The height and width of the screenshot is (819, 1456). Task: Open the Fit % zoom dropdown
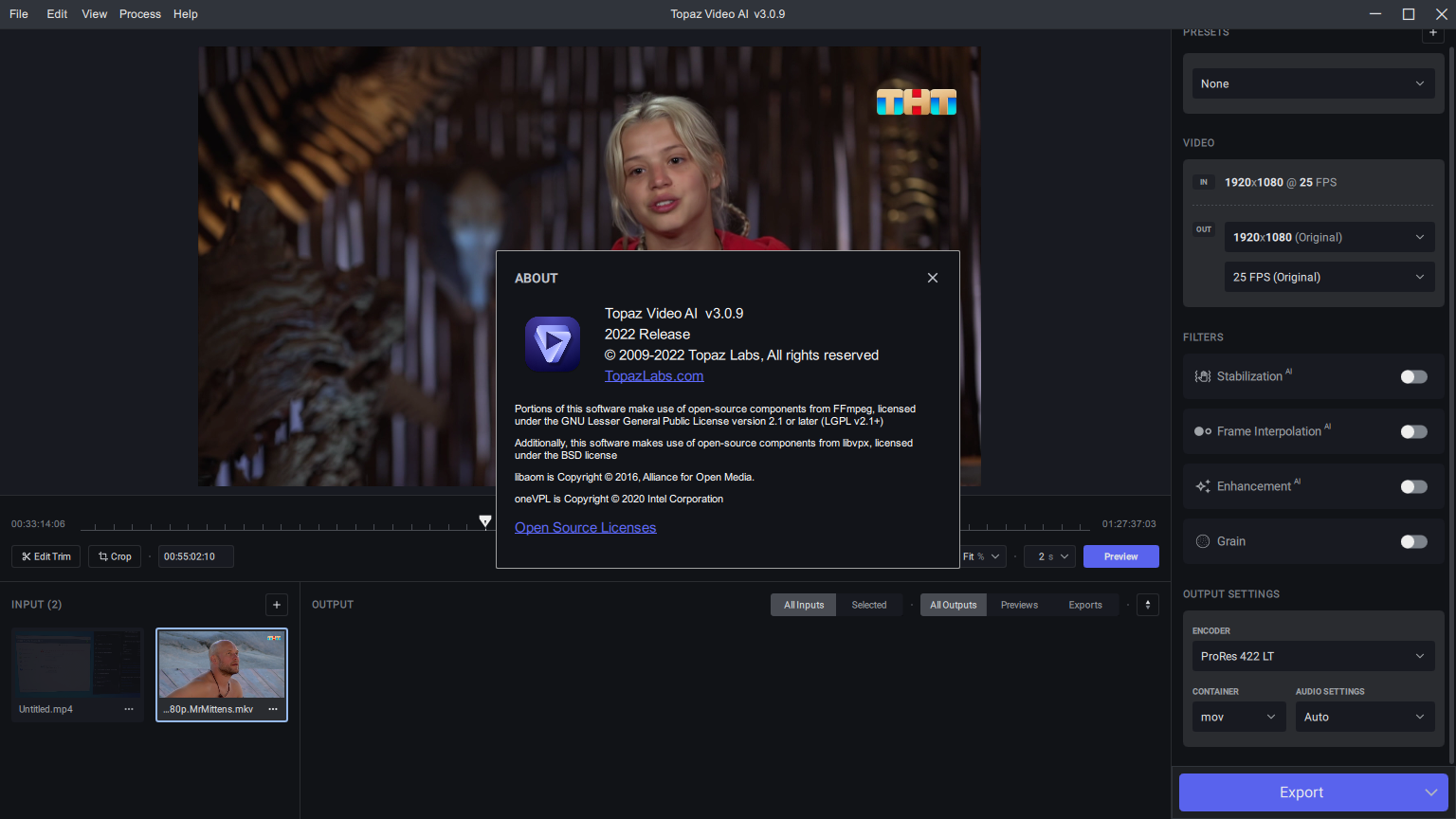point(982,556)
